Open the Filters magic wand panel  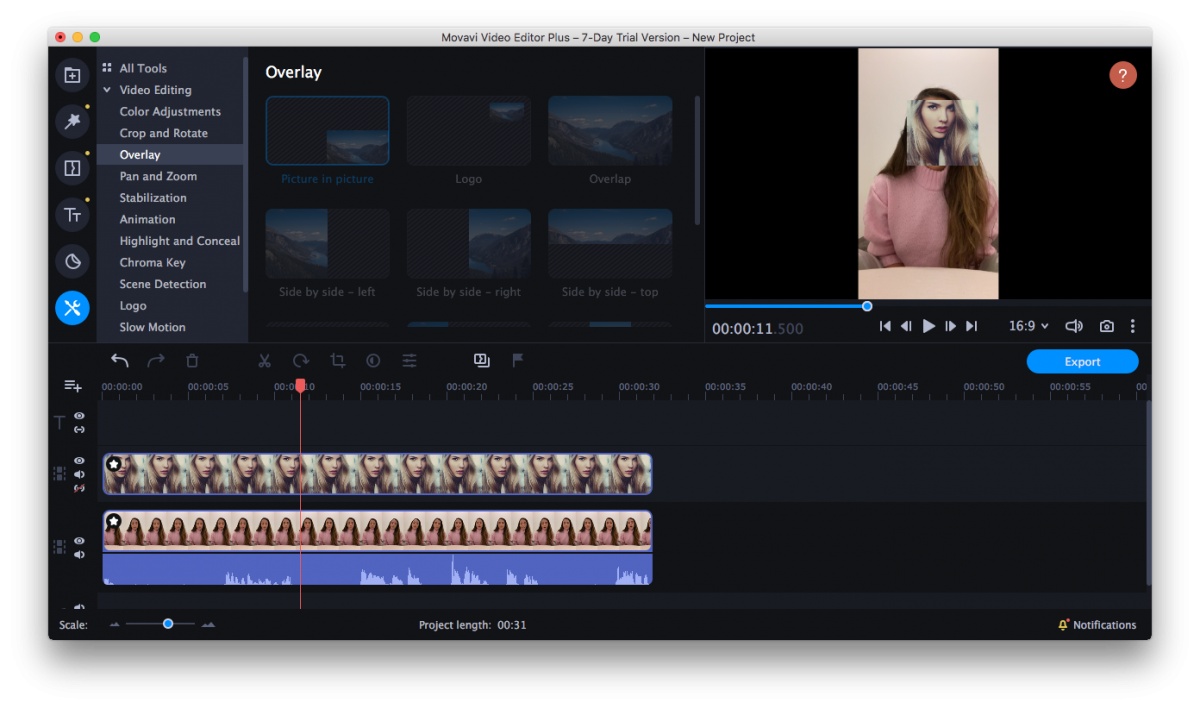(x=72, y=121)
